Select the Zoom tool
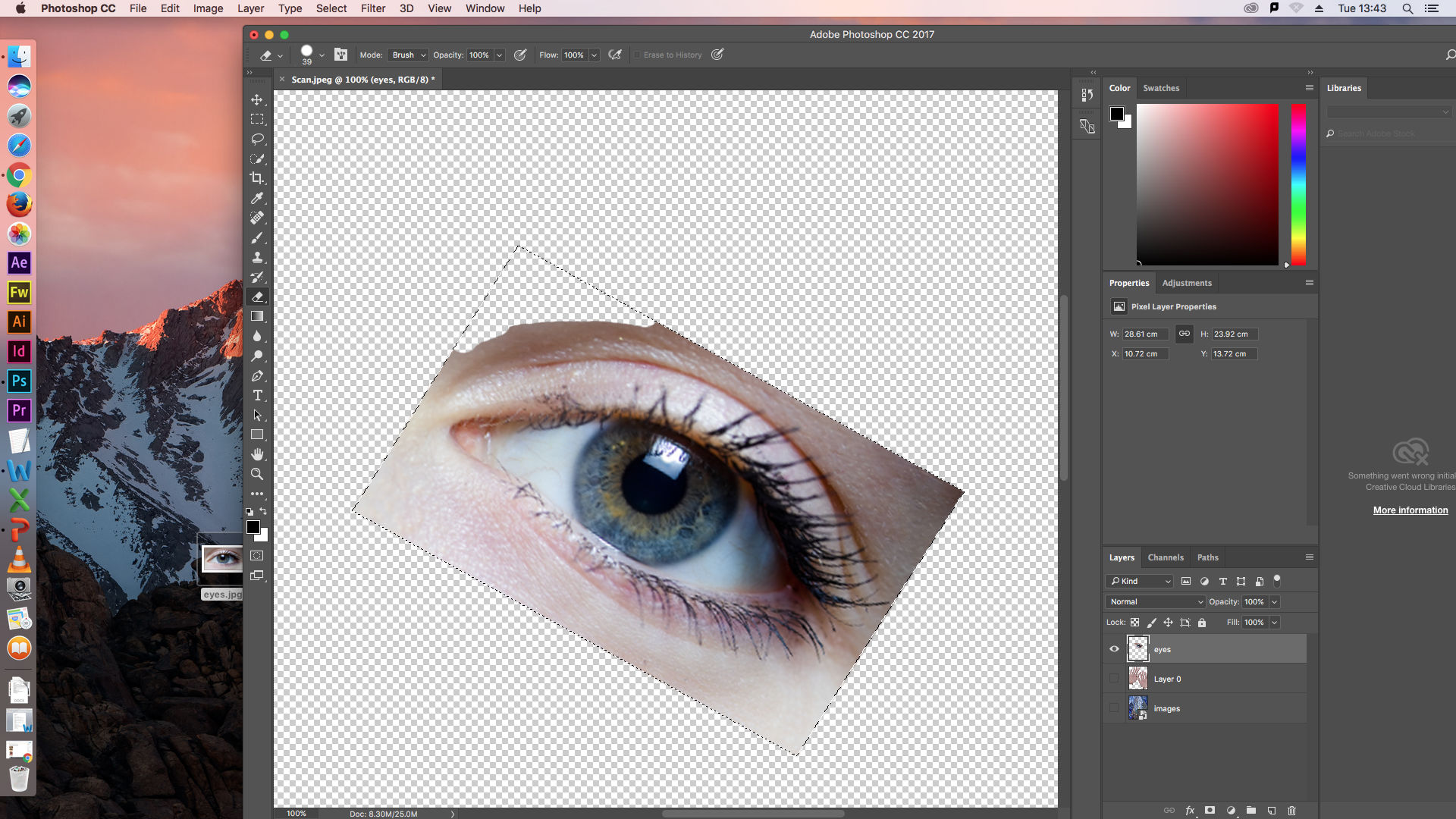This screenshot has height=819, width=1456. 257,475
